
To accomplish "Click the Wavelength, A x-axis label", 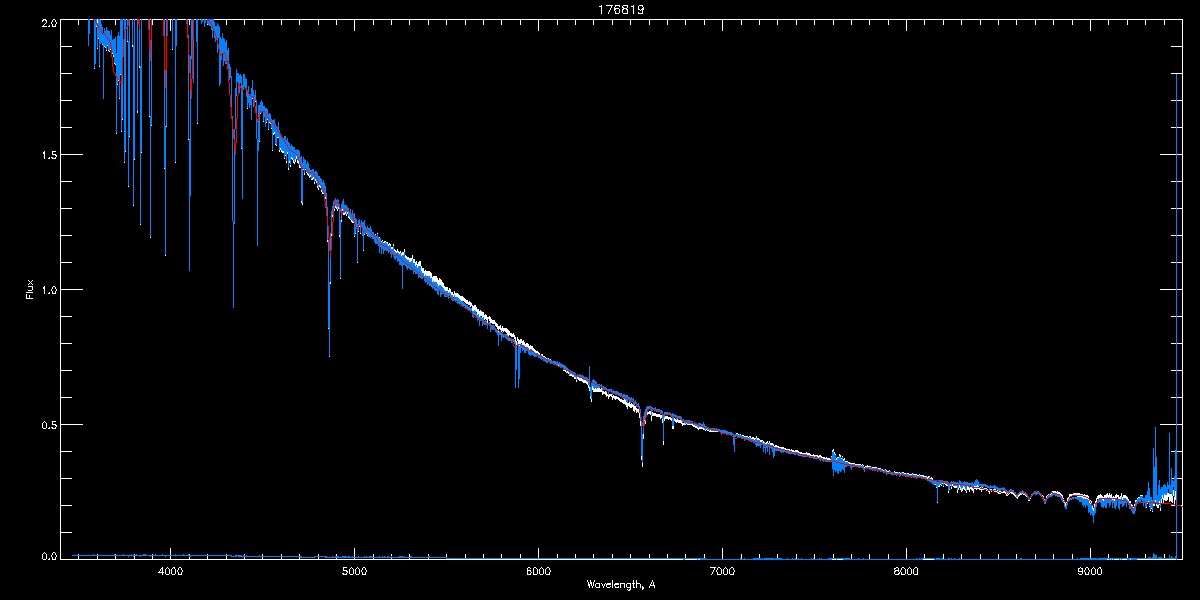I will (620, 584).
